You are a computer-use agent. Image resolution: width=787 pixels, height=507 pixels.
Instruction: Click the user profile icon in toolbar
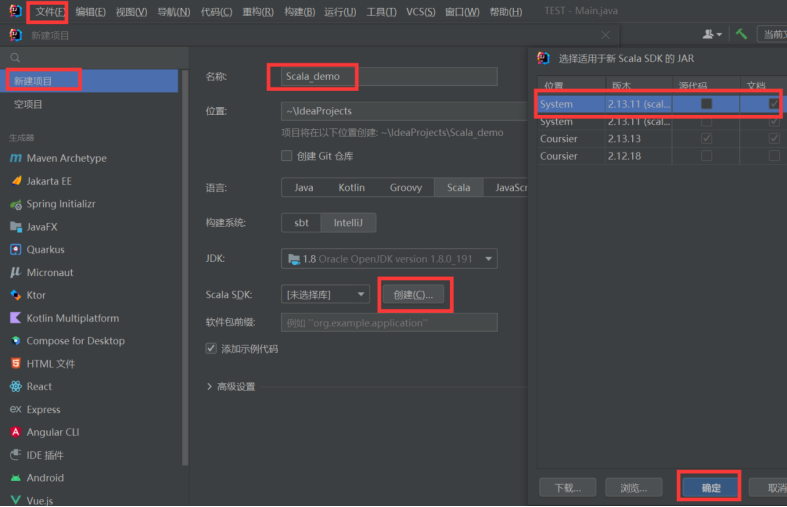(x=708, y=34)
